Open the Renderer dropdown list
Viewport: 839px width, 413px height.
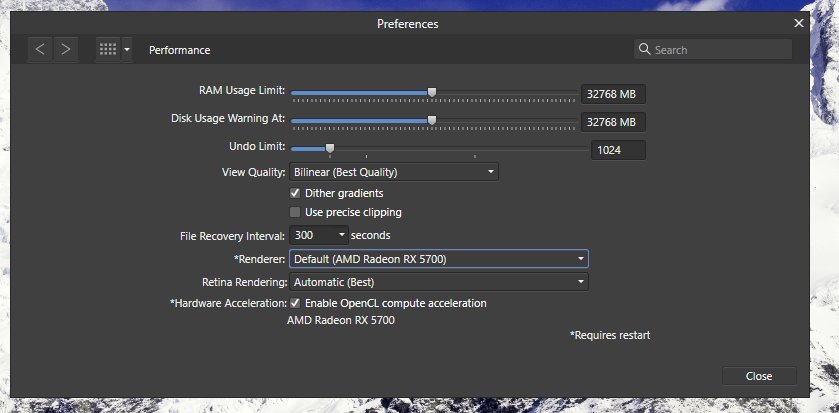(439, 259)
